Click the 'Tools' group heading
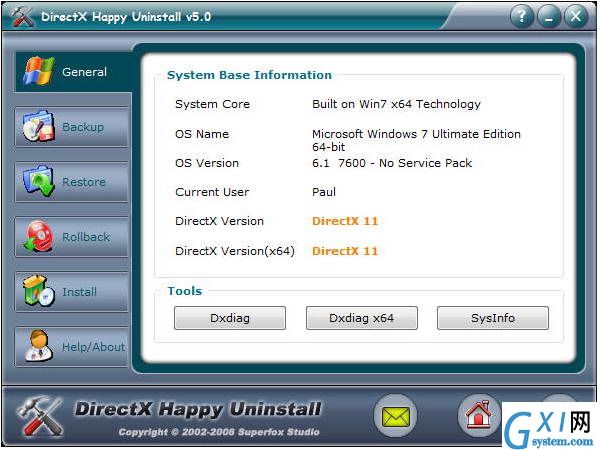Image resolution: width=600 pixels, height=450 pixels. click(x=185, y=291)
